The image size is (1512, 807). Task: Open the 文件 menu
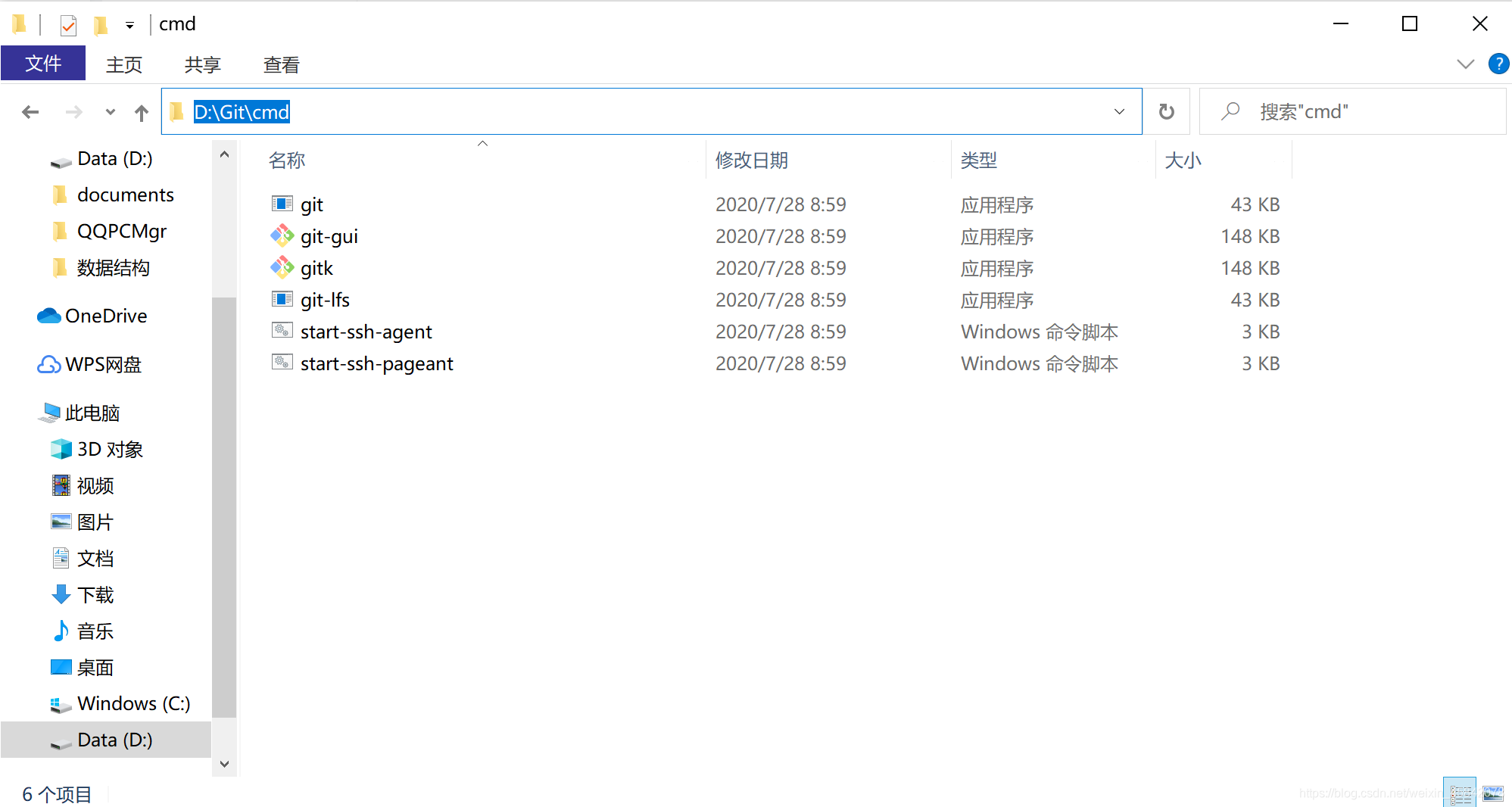43,64
